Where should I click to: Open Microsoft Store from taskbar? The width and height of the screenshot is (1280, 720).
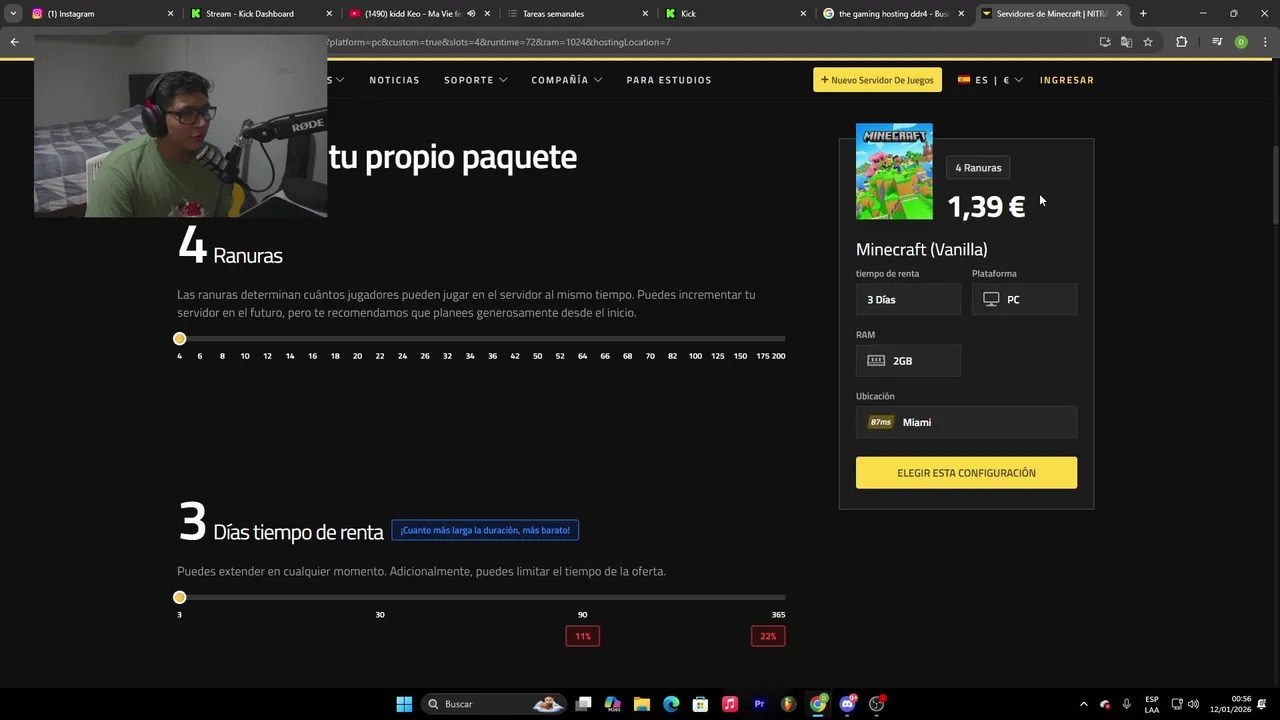700,704
